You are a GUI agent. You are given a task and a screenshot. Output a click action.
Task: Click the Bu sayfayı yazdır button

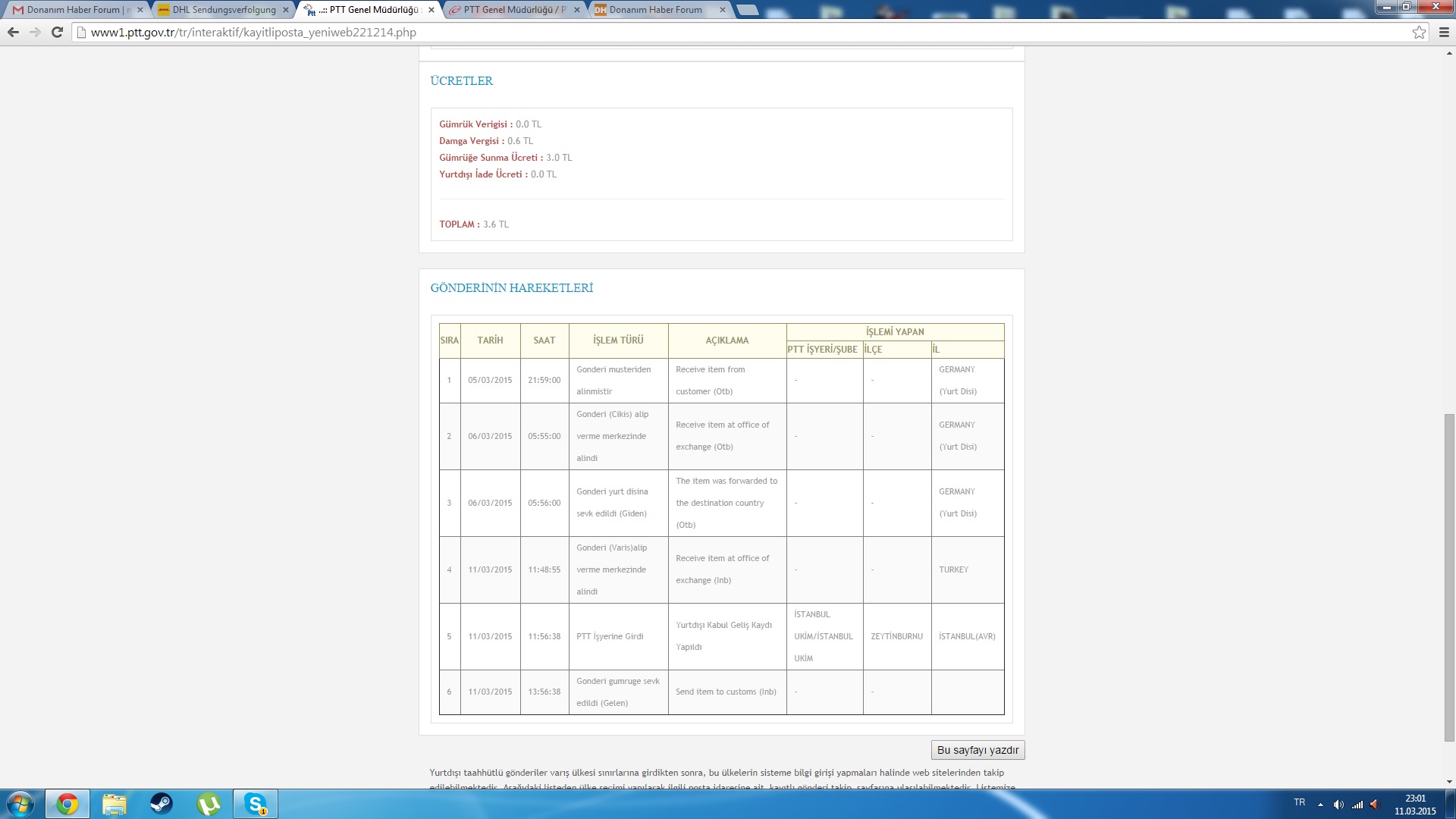coord(977,750)
